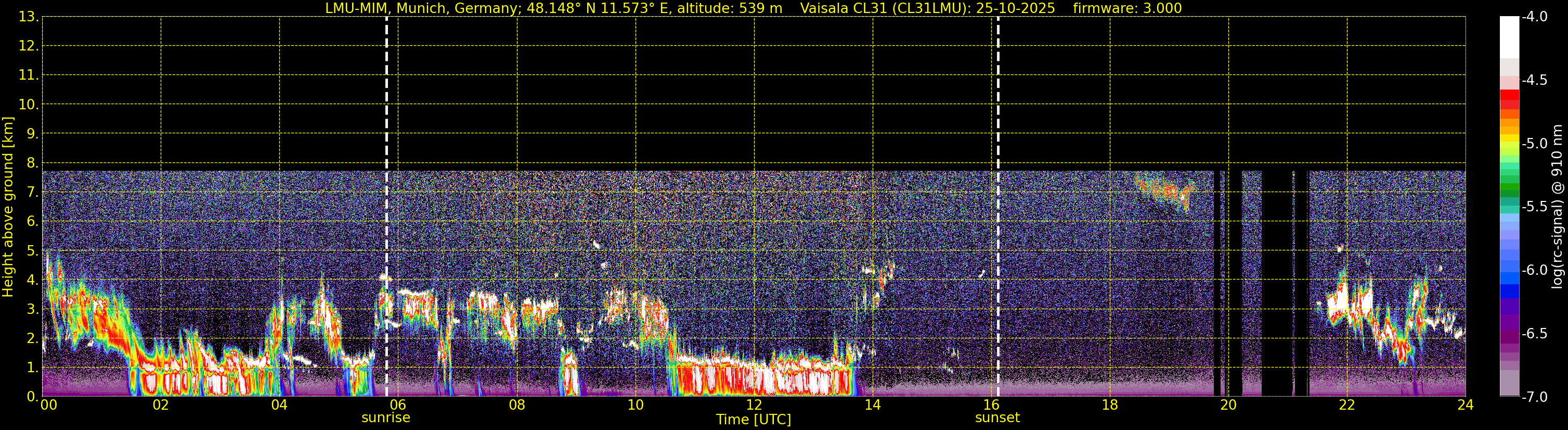Click the -7.0 colorbar tick label
1568x430 pixels.
[x=1534, y=397]
